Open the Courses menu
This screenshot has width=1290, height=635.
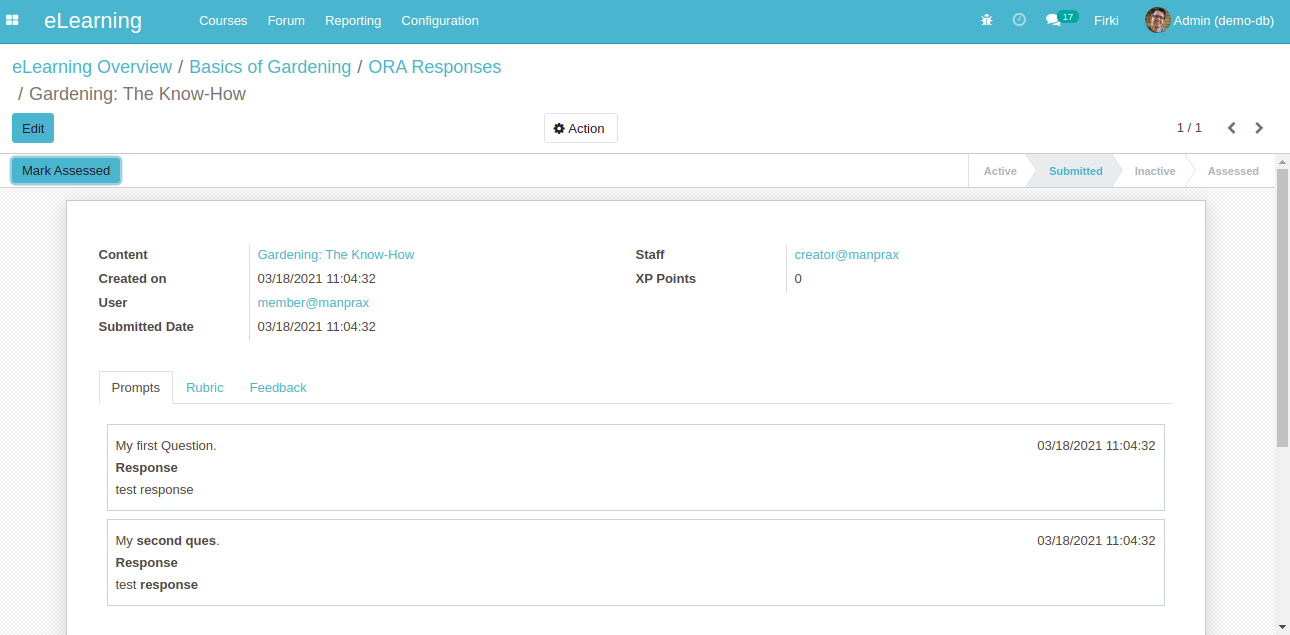223,20
